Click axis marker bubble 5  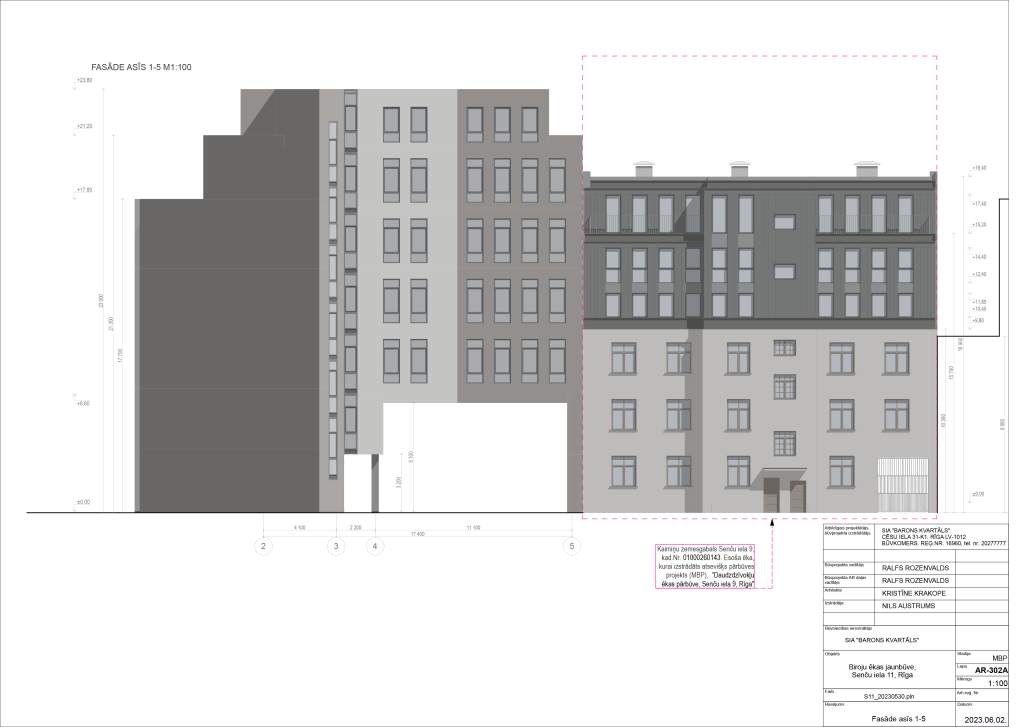[x=572, y=546]
